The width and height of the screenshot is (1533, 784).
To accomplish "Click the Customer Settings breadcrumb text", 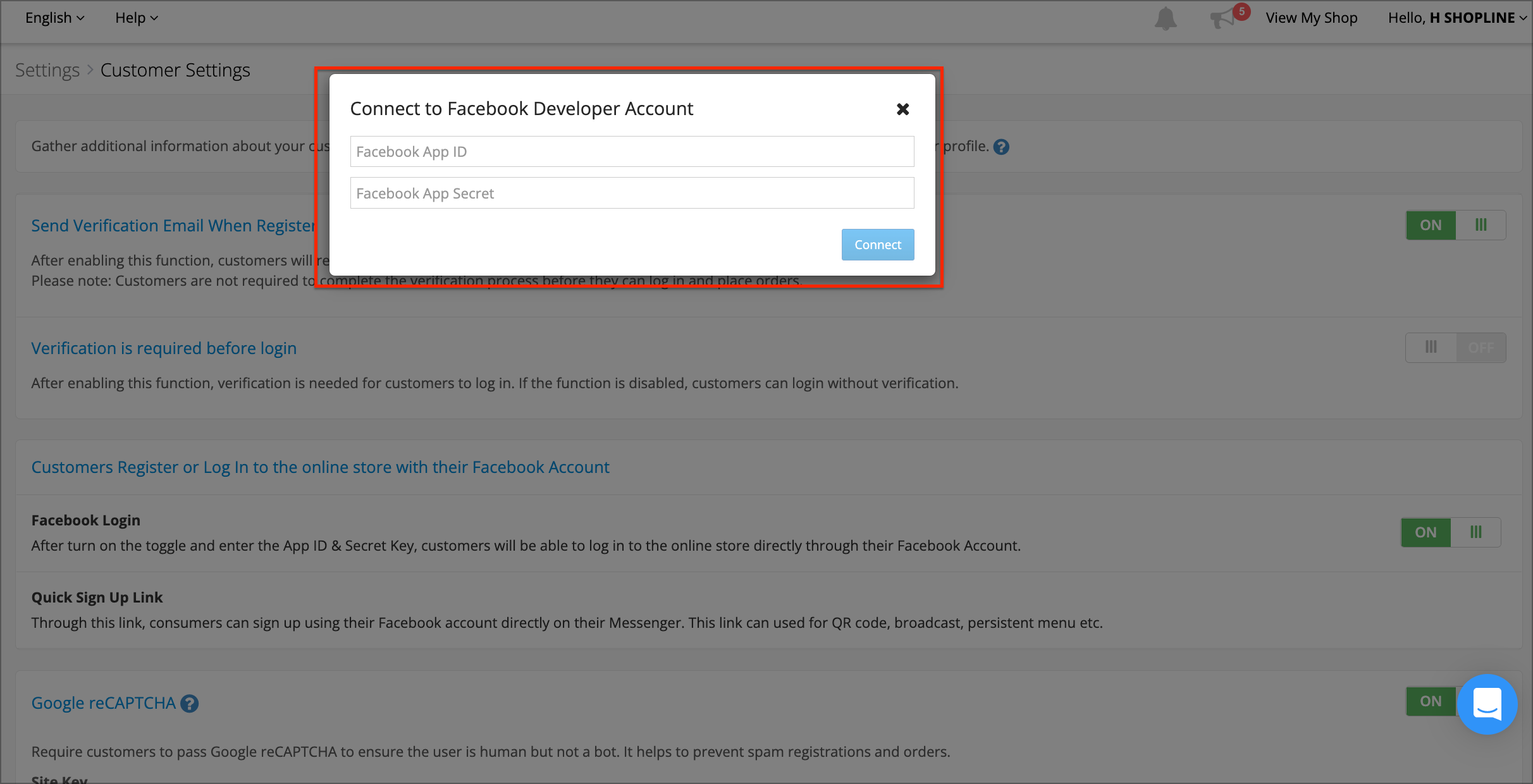I will tap(175, 70).
